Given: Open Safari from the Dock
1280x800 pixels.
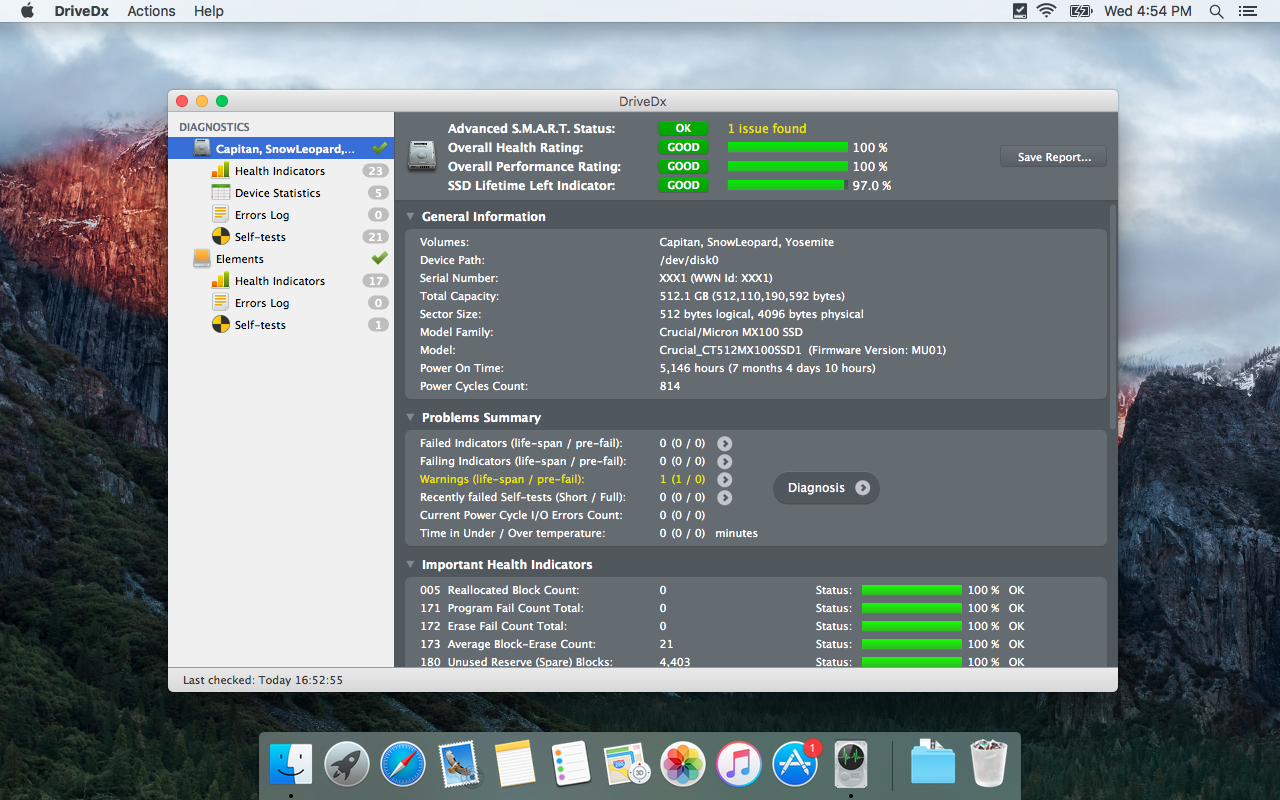Looking at the screenshot, I should point(403,765).
